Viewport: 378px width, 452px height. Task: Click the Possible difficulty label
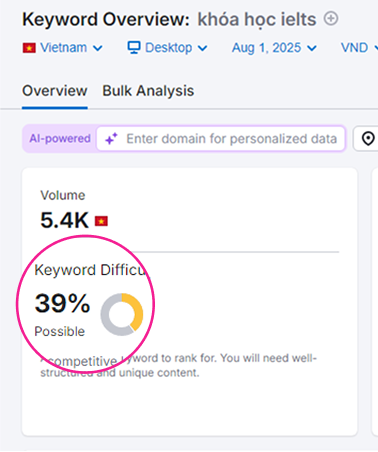60,331
